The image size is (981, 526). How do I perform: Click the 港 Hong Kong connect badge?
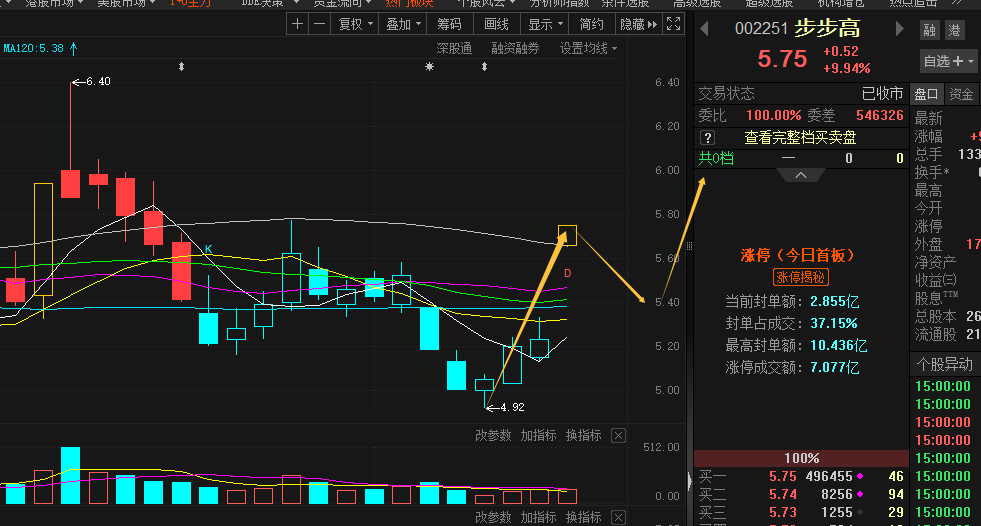[954, 30]
